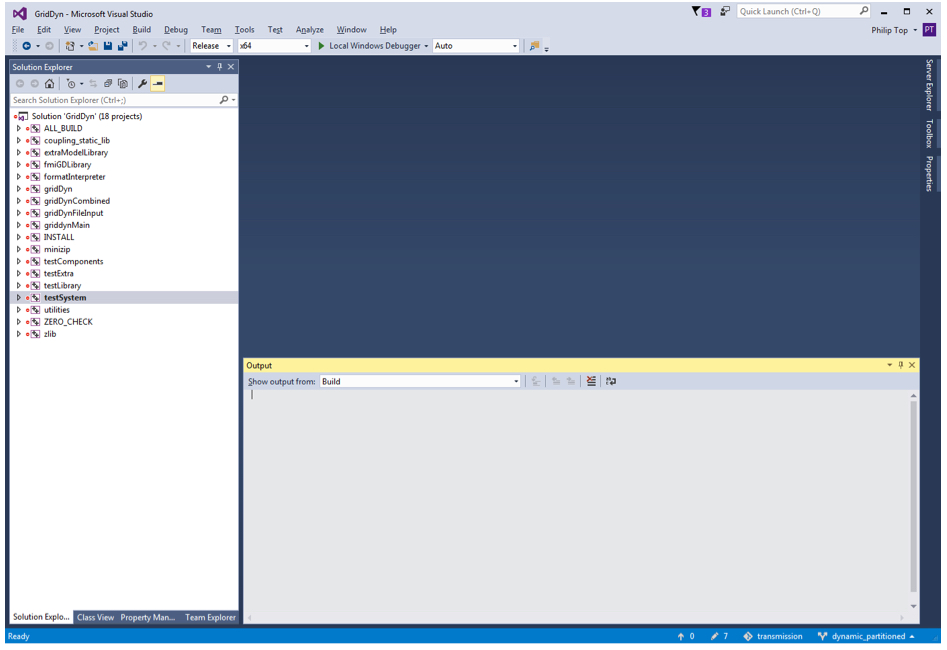Image resolution: width=947 pixels, height=650 pixels.
Task: Click the Solution Explorer Home icon
Action: [50, 84]
